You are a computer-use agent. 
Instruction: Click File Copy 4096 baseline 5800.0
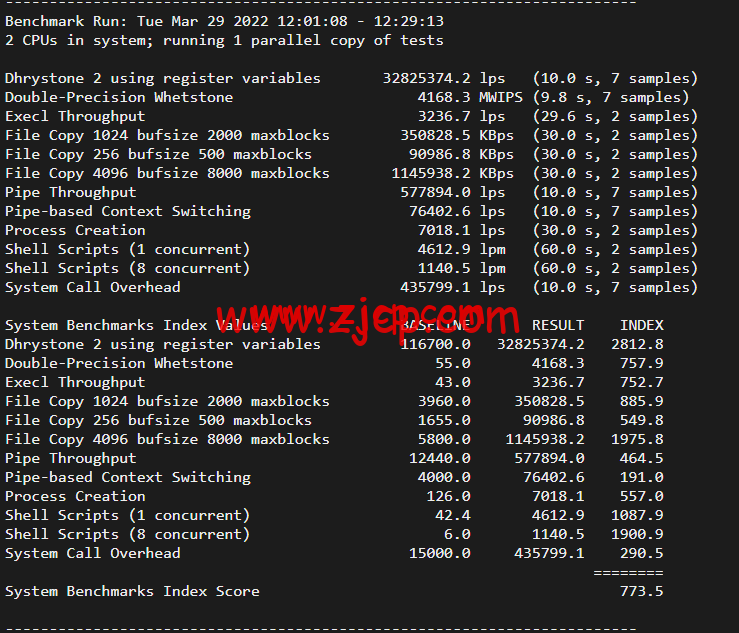click(444, 439)
